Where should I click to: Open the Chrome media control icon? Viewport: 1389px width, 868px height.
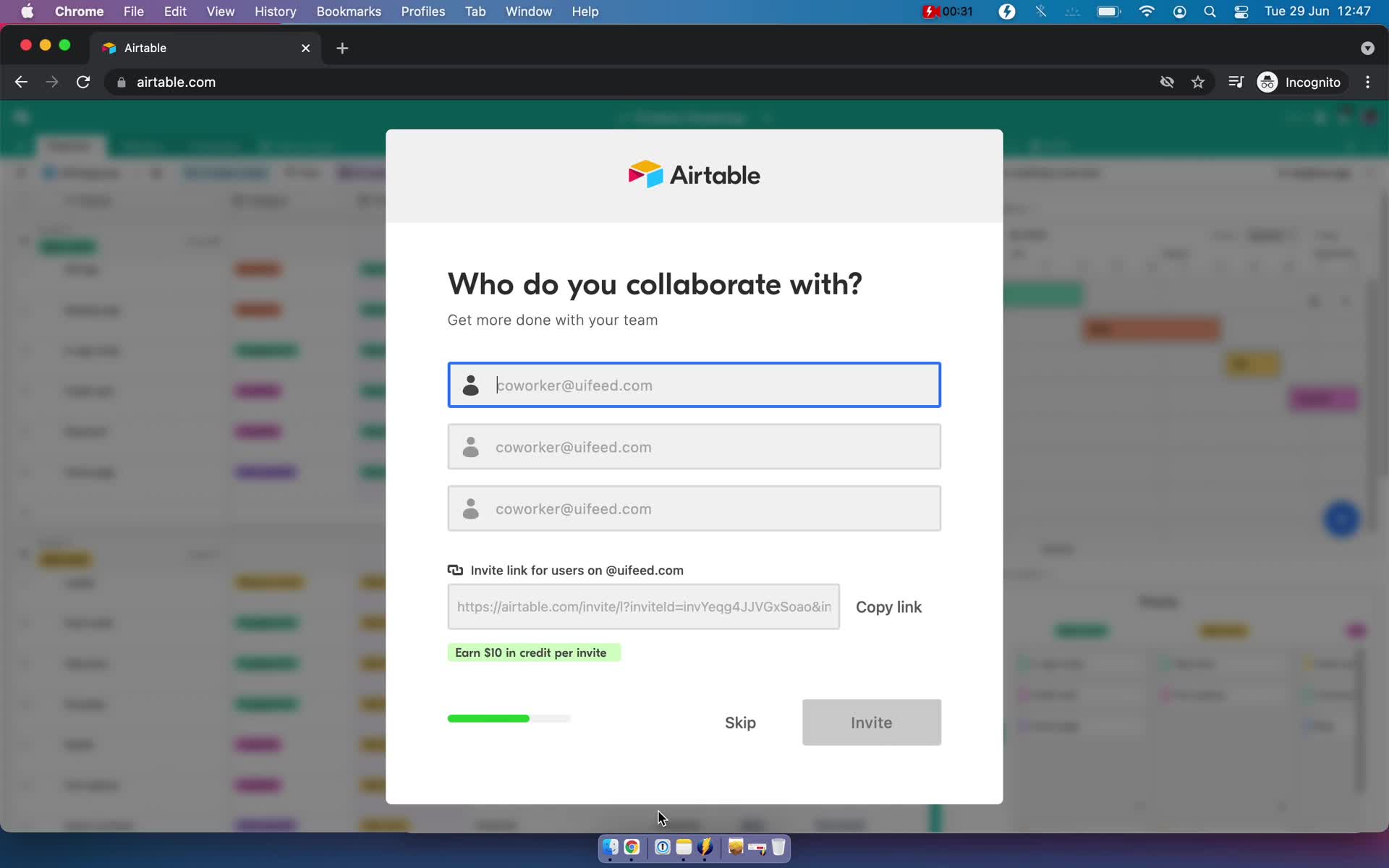(x=1236, y=82)
